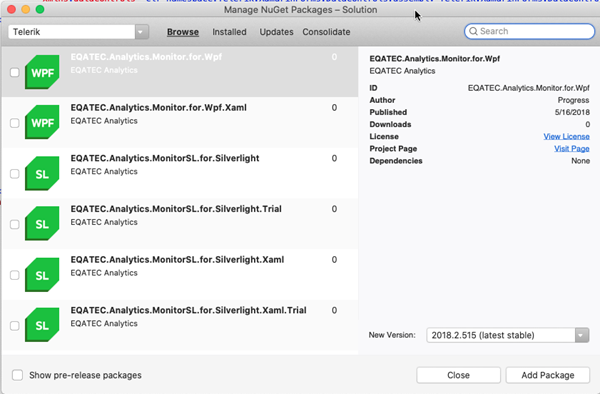Screen dimensions: 600x394
Task: Click the ID value in details pane
Action: coord(528,88)
